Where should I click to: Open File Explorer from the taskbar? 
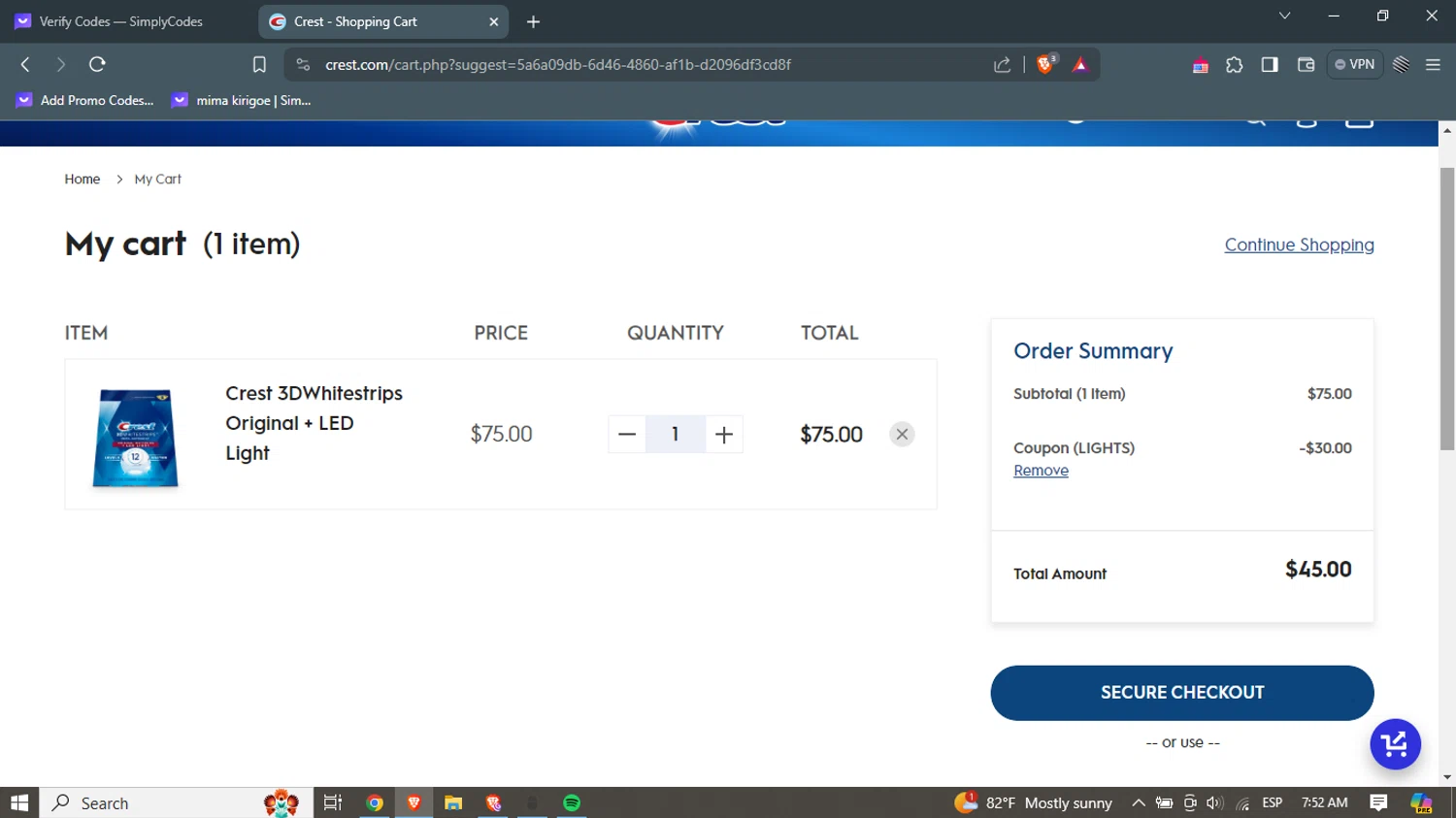(453, 802)
